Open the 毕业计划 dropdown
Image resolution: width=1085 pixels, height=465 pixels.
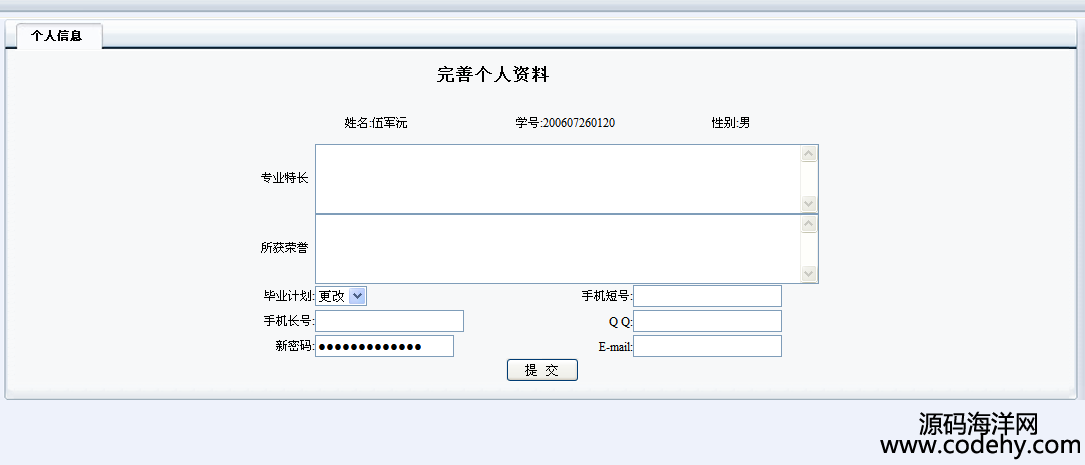(341, 296)
